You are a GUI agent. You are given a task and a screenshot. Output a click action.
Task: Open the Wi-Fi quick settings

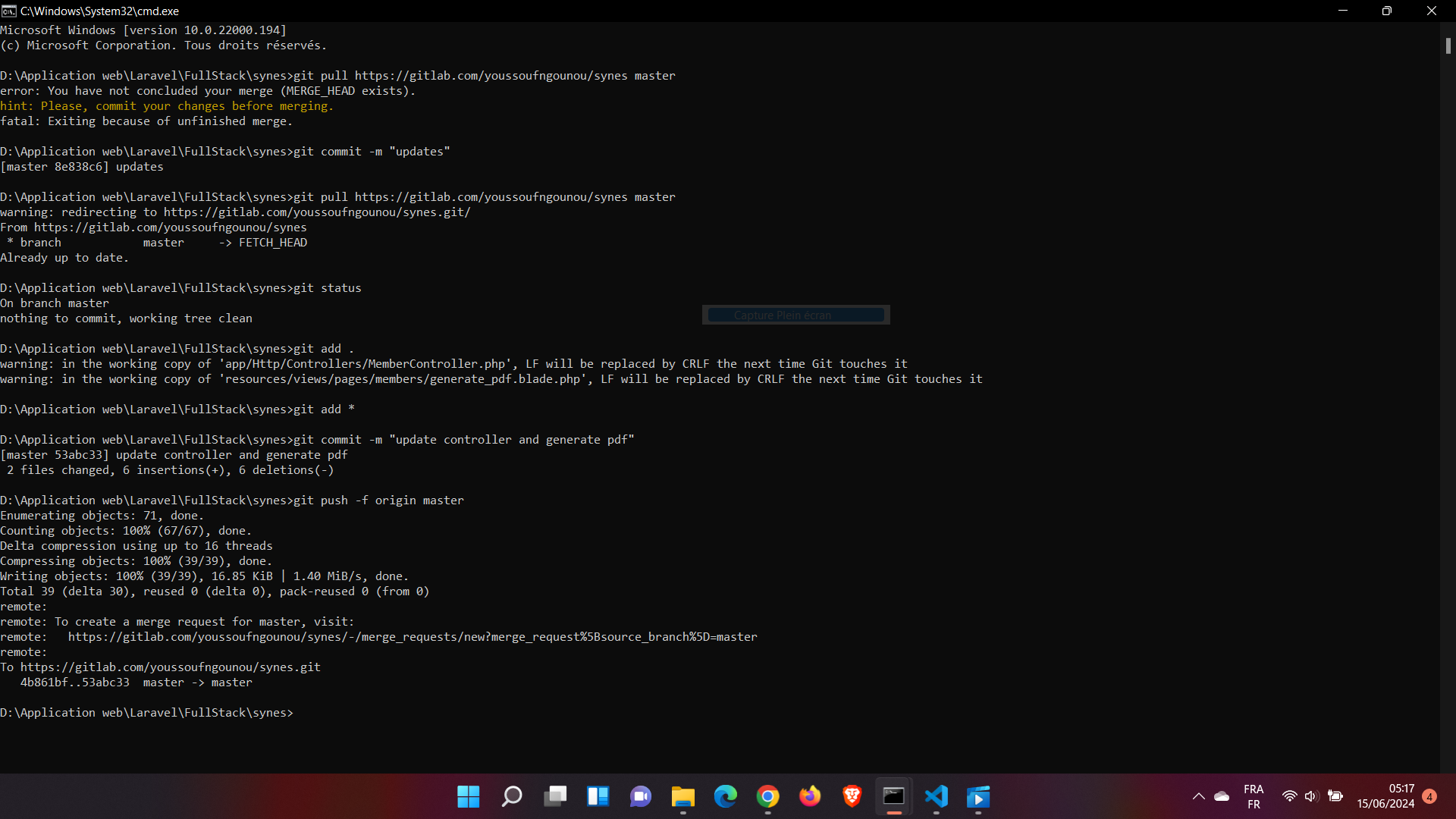tap(1289, 796)
